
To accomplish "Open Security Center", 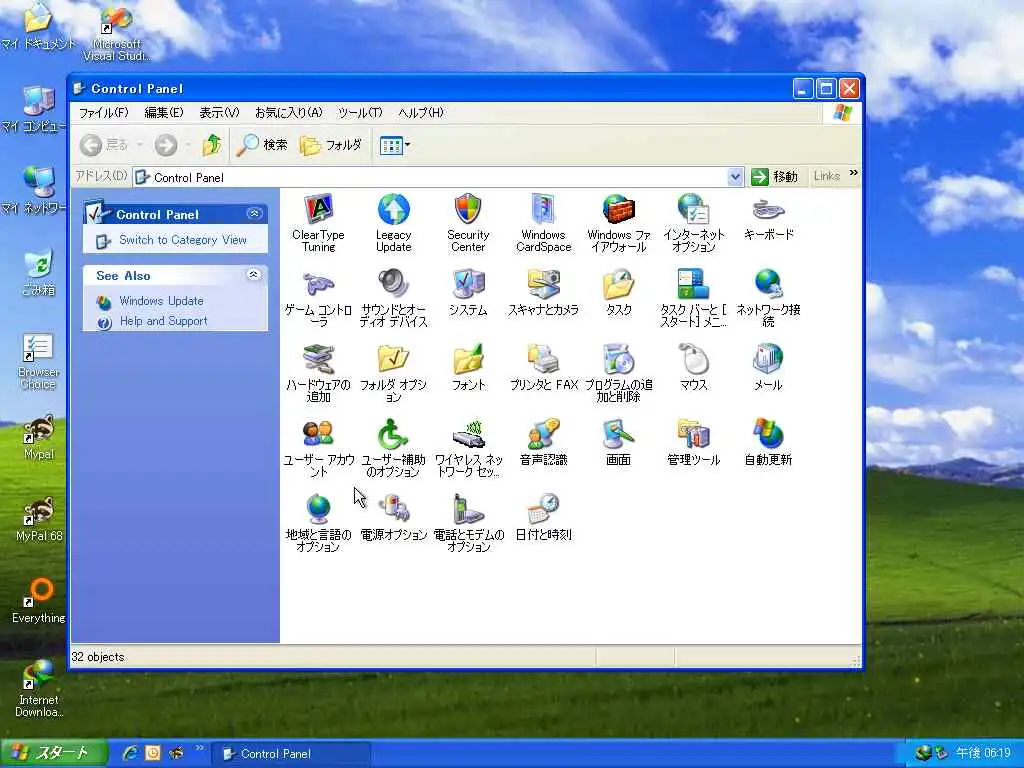I will 468,223.
